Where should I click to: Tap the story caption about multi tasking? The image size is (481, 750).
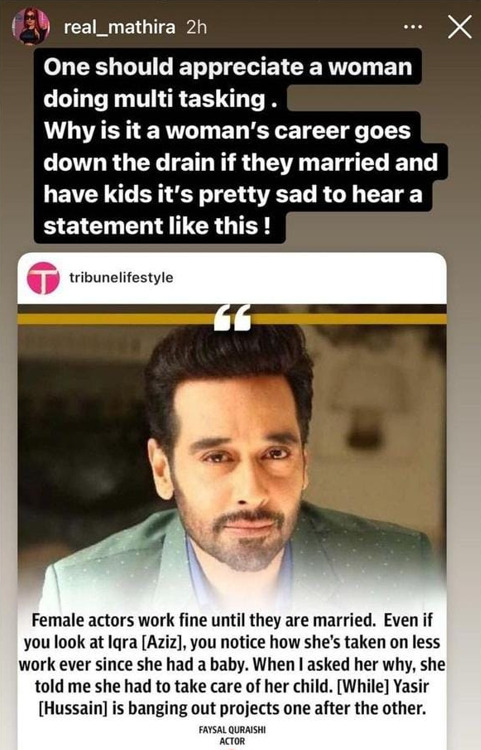pos(239,146)
